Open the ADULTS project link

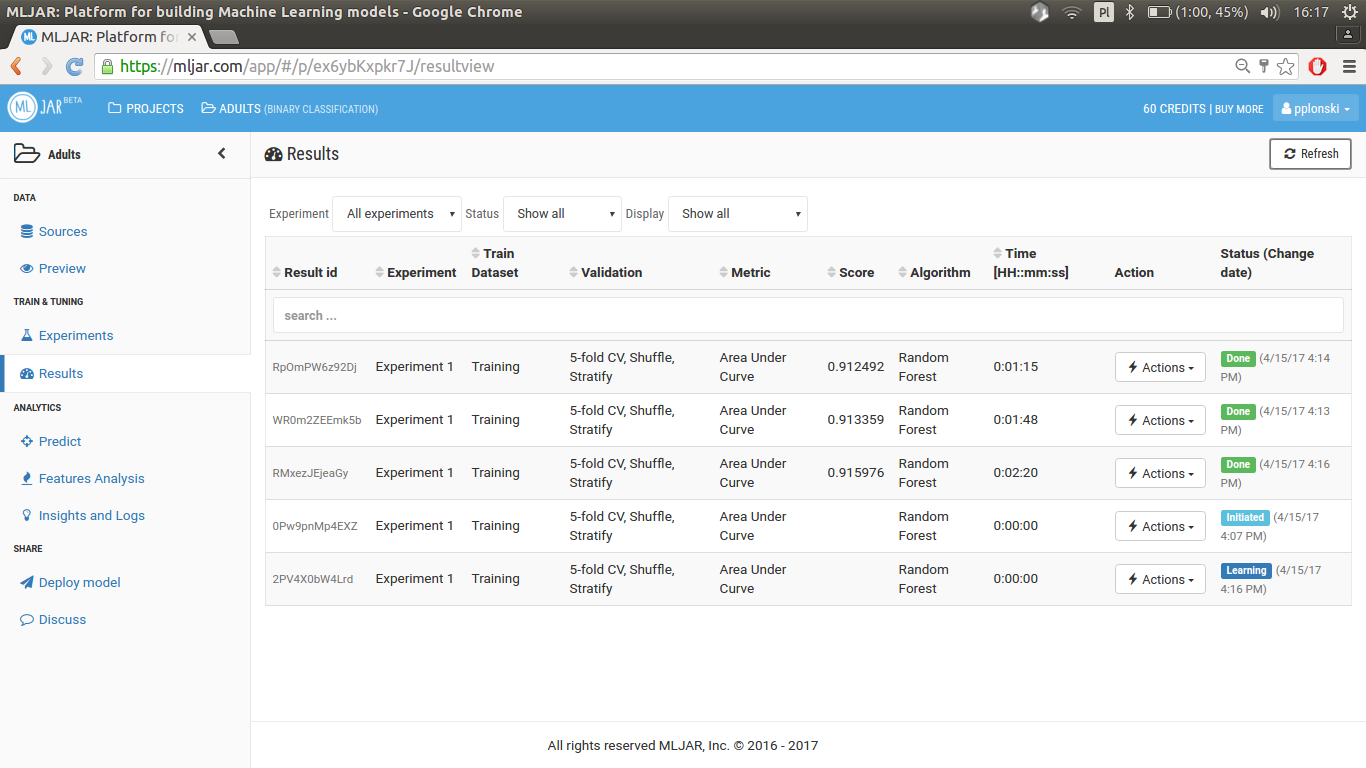[x=290, y=108]
